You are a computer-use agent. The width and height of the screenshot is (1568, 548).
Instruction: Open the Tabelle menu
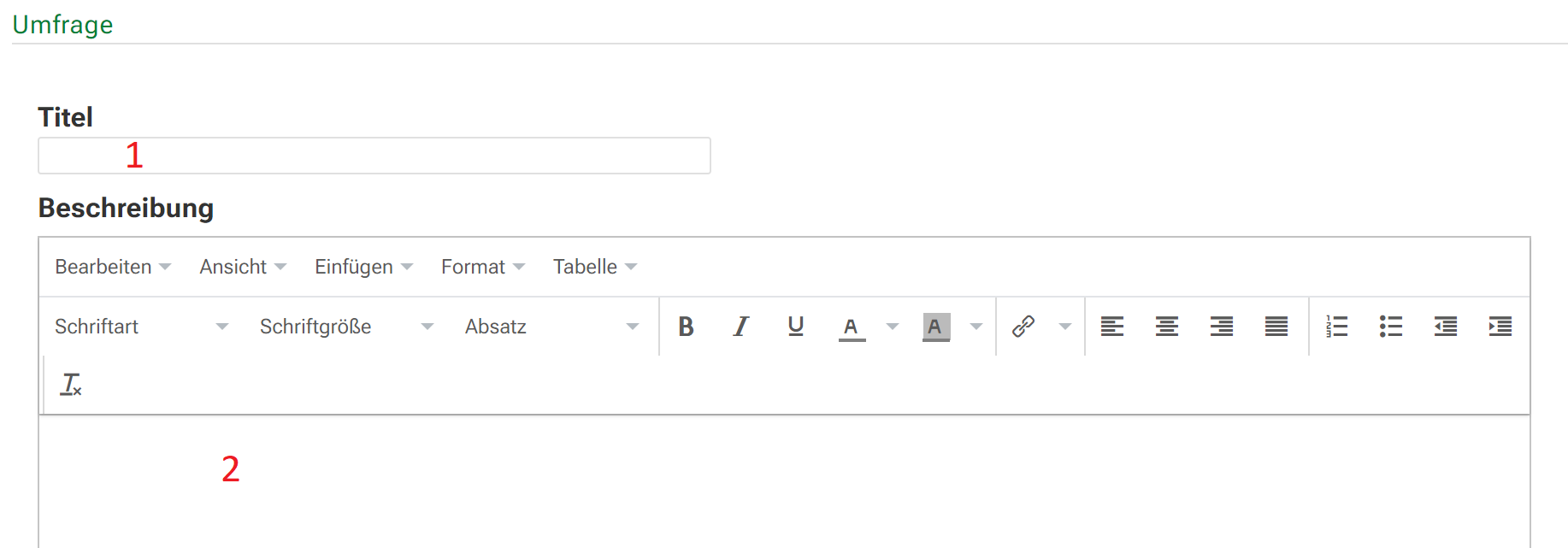594,267
